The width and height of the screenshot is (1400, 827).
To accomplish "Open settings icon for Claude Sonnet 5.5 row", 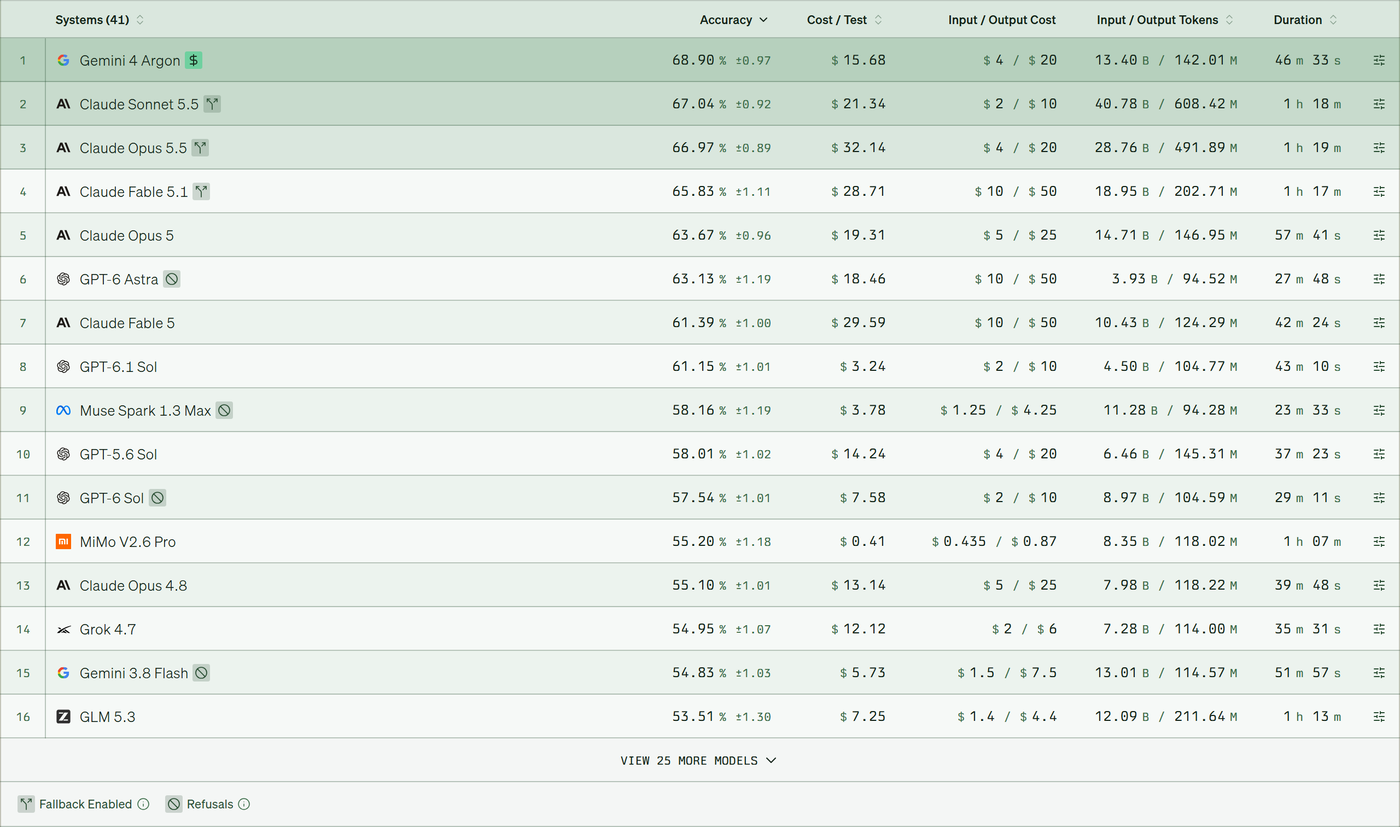I will point(1379,104).
